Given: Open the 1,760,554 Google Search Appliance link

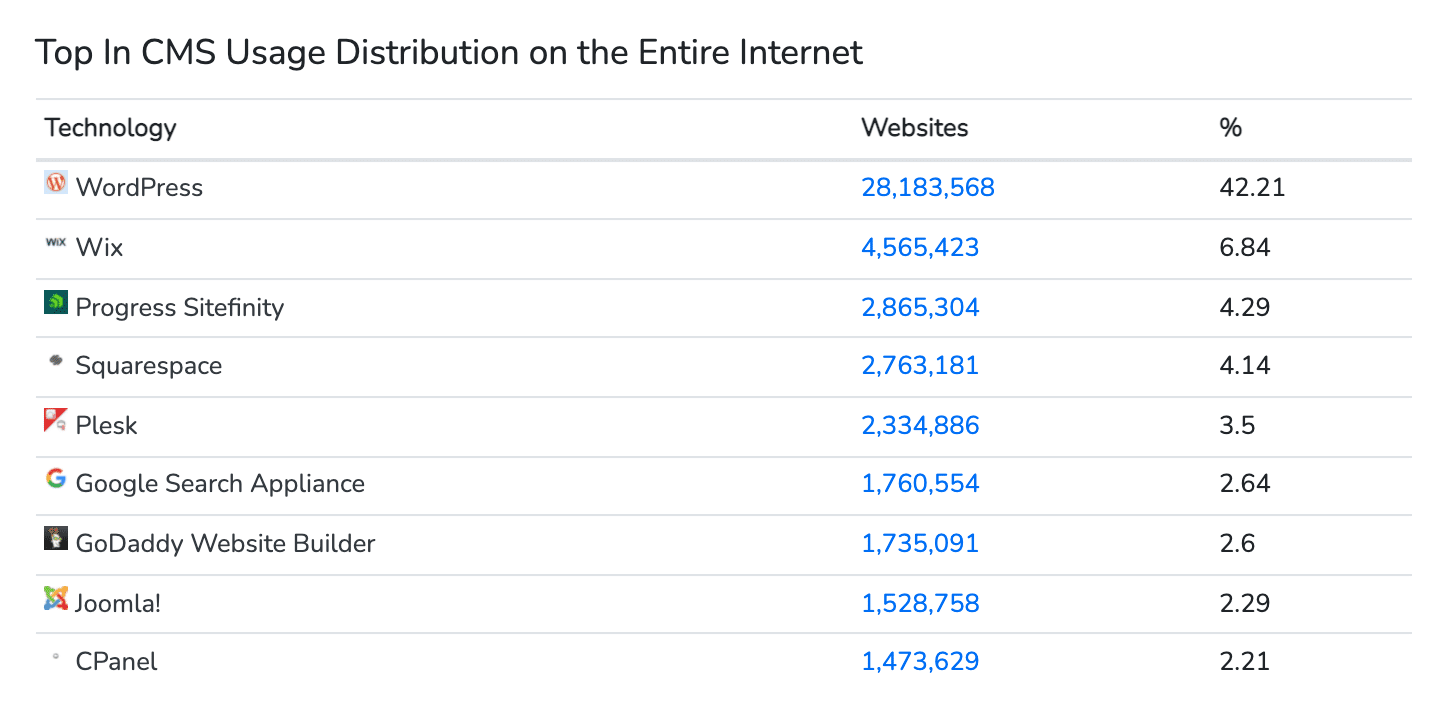Looking at the screenshot, I should pos(920,484).
